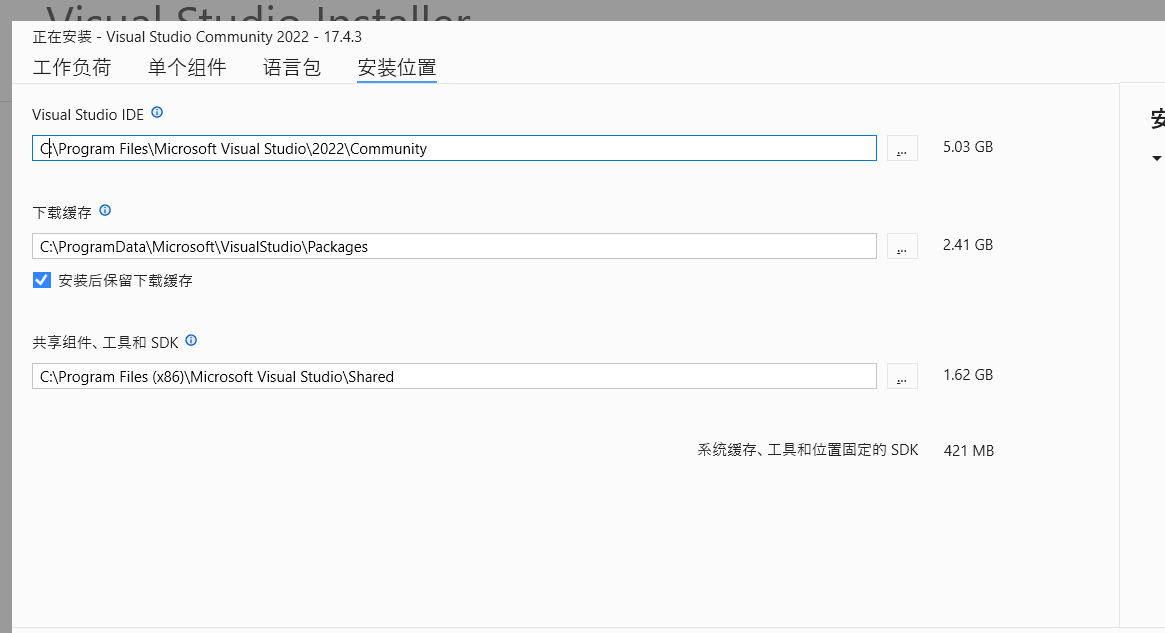Browse for download cache Packages folder
The width and height of the screenshot is (1165, 633).
(x=902, y=246)
